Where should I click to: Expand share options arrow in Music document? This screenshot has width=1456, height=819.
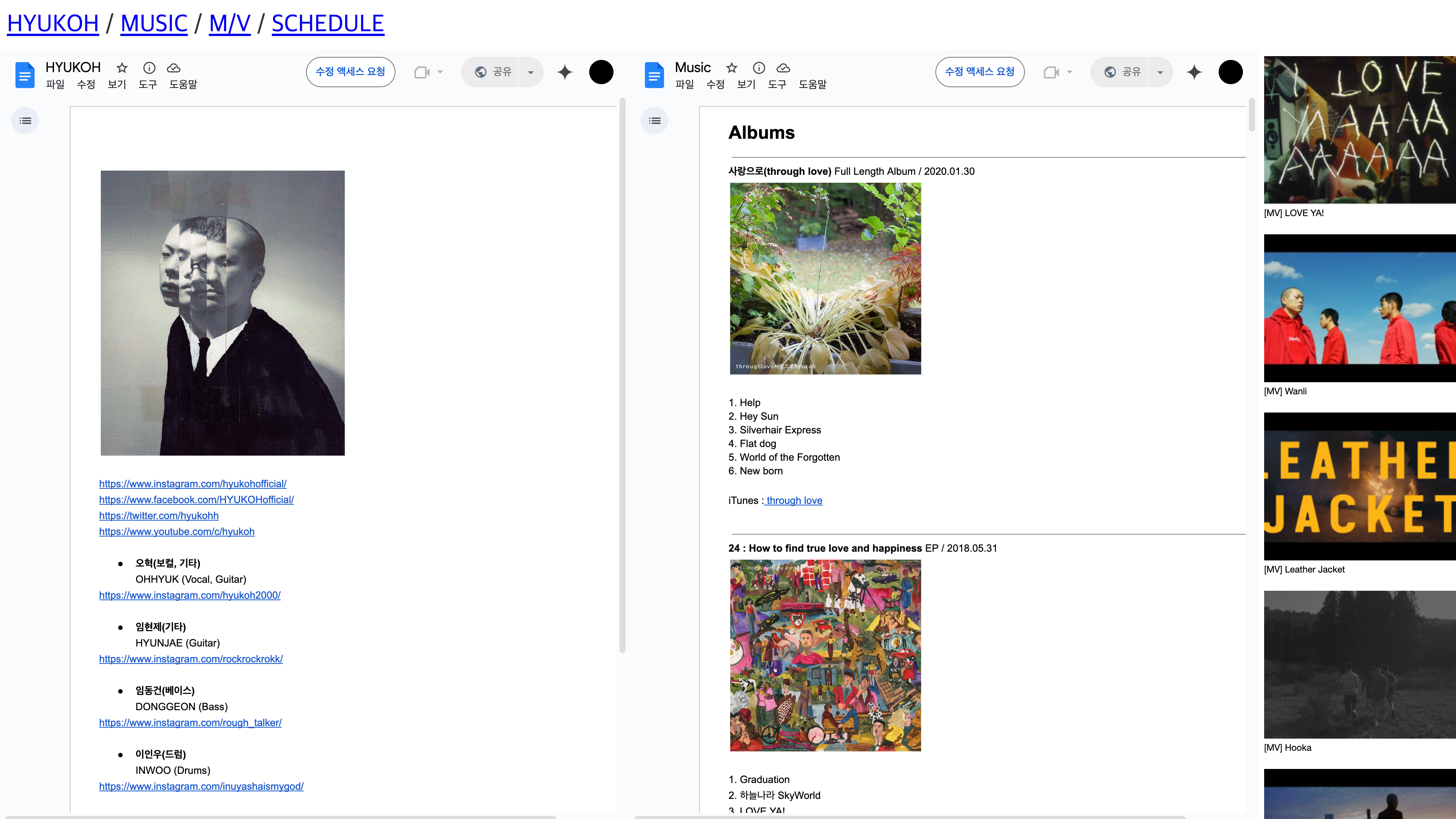pyautogui.click(x=1160, y=72)
